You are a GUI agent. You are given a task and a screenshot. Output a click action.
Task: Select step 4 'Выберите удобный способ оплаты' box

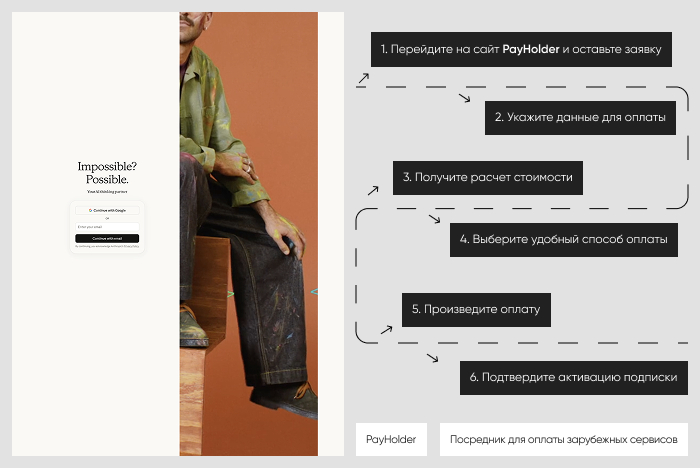[x=563, y=240]
